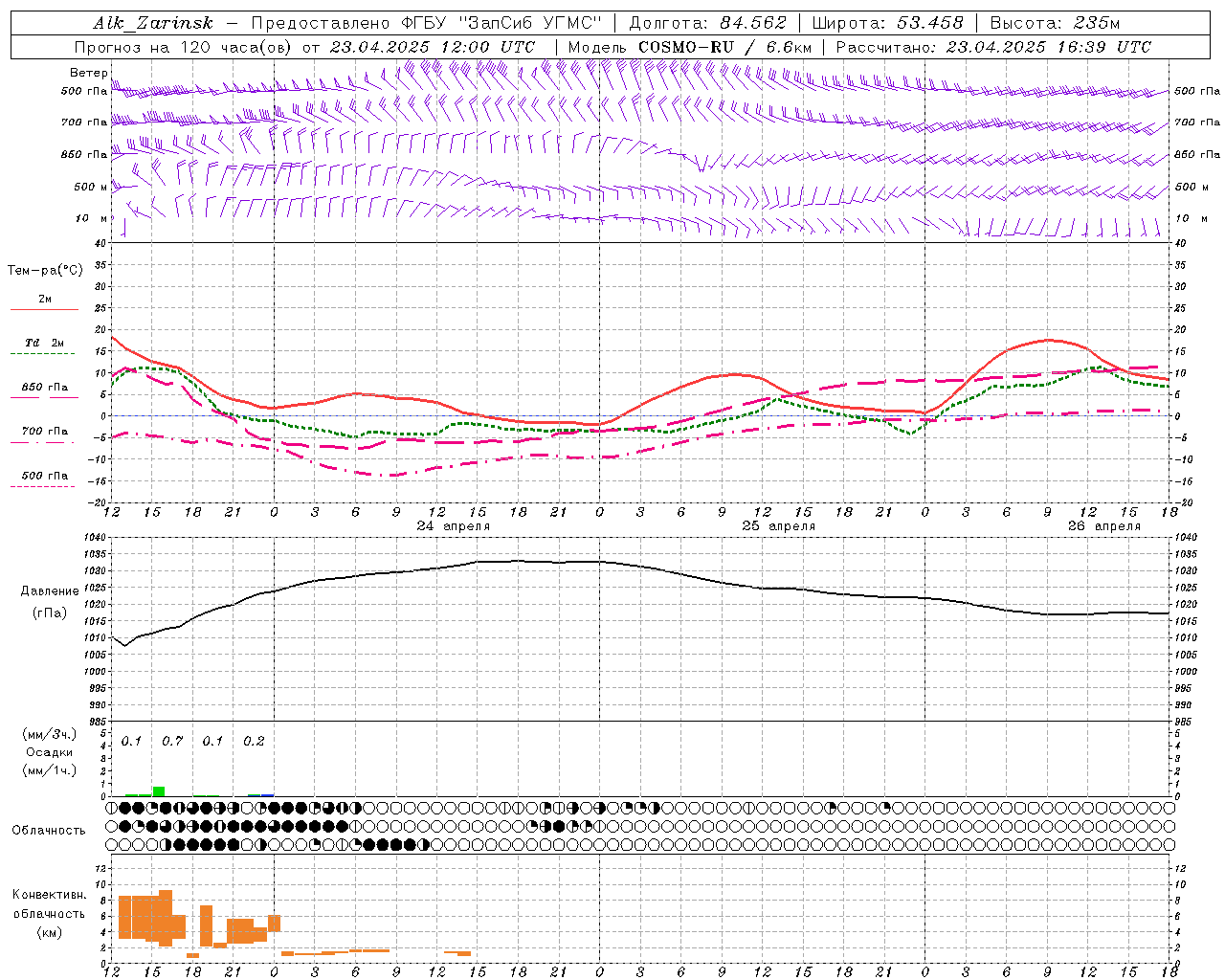Click the 2м temperature legend entry

coord(45,300)
